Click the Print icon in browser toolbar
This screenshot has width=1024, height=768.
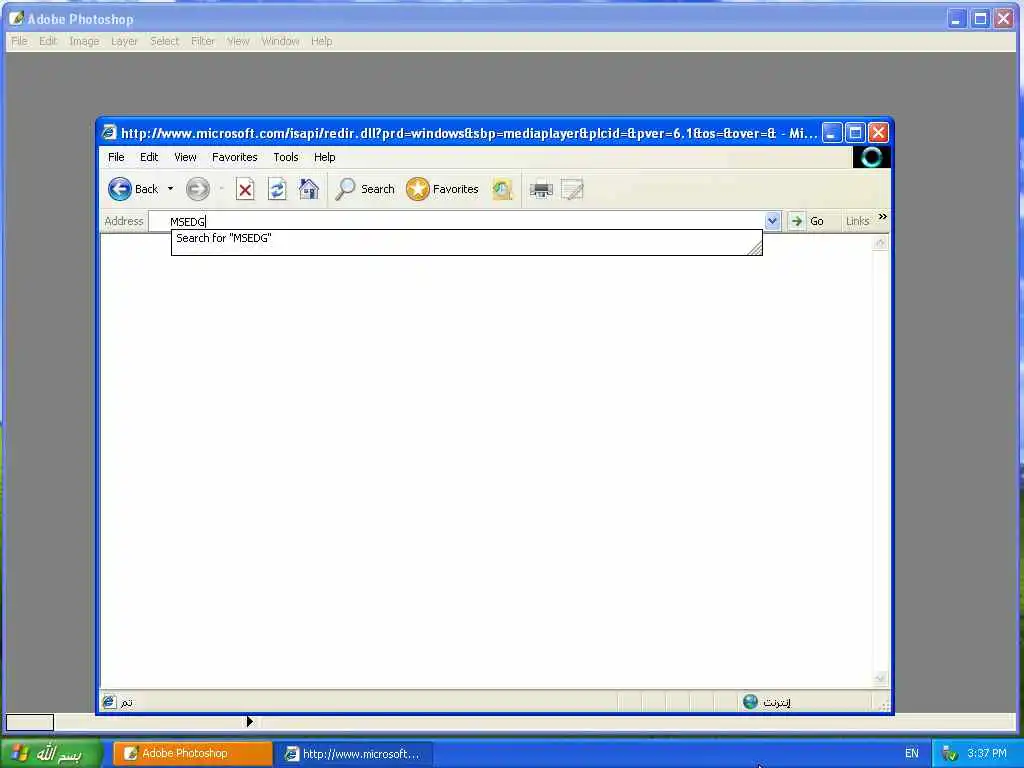click(x=541, y=189)
